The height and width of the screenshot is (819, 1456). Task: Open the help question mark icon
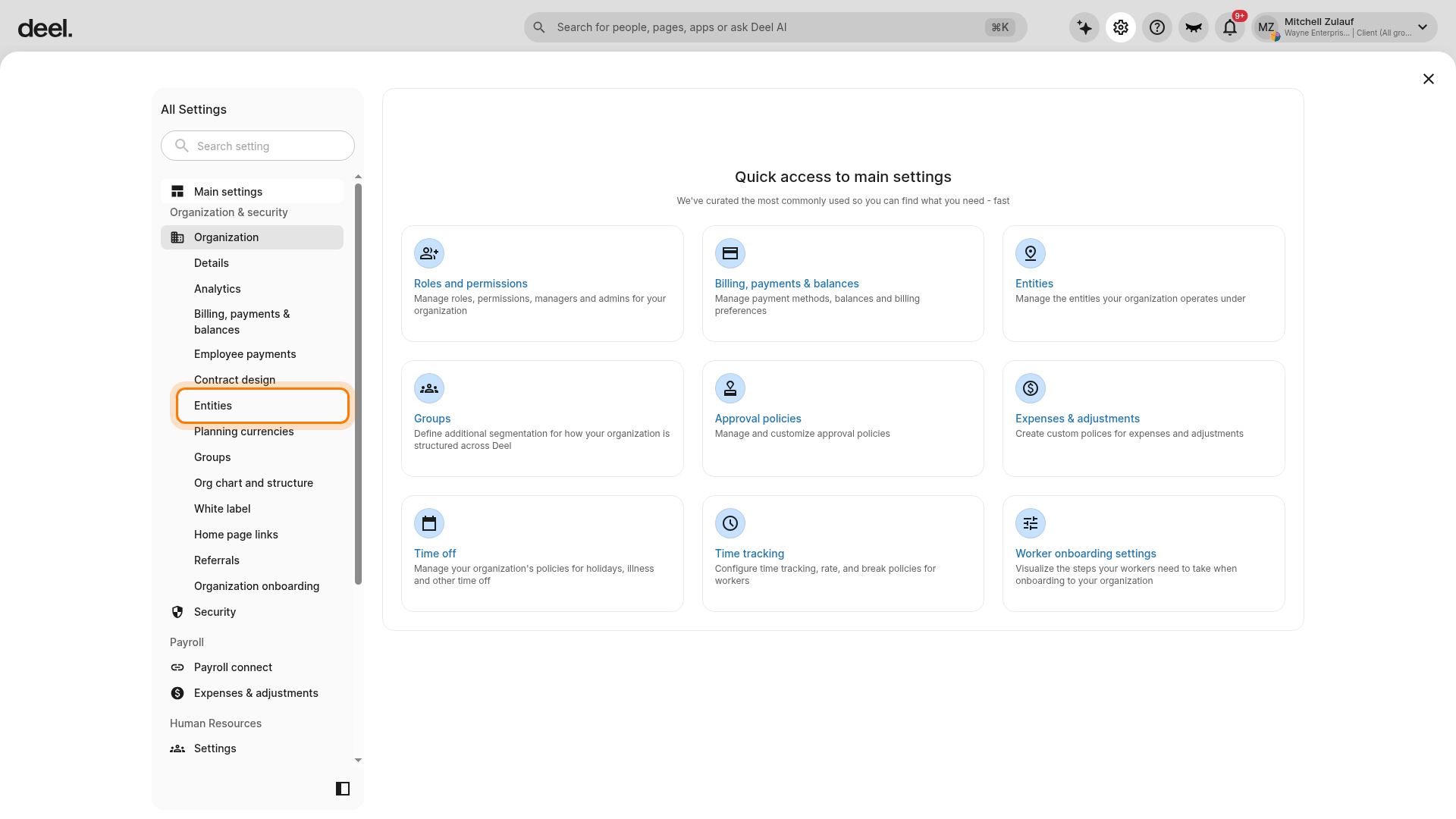(1157, 28)
